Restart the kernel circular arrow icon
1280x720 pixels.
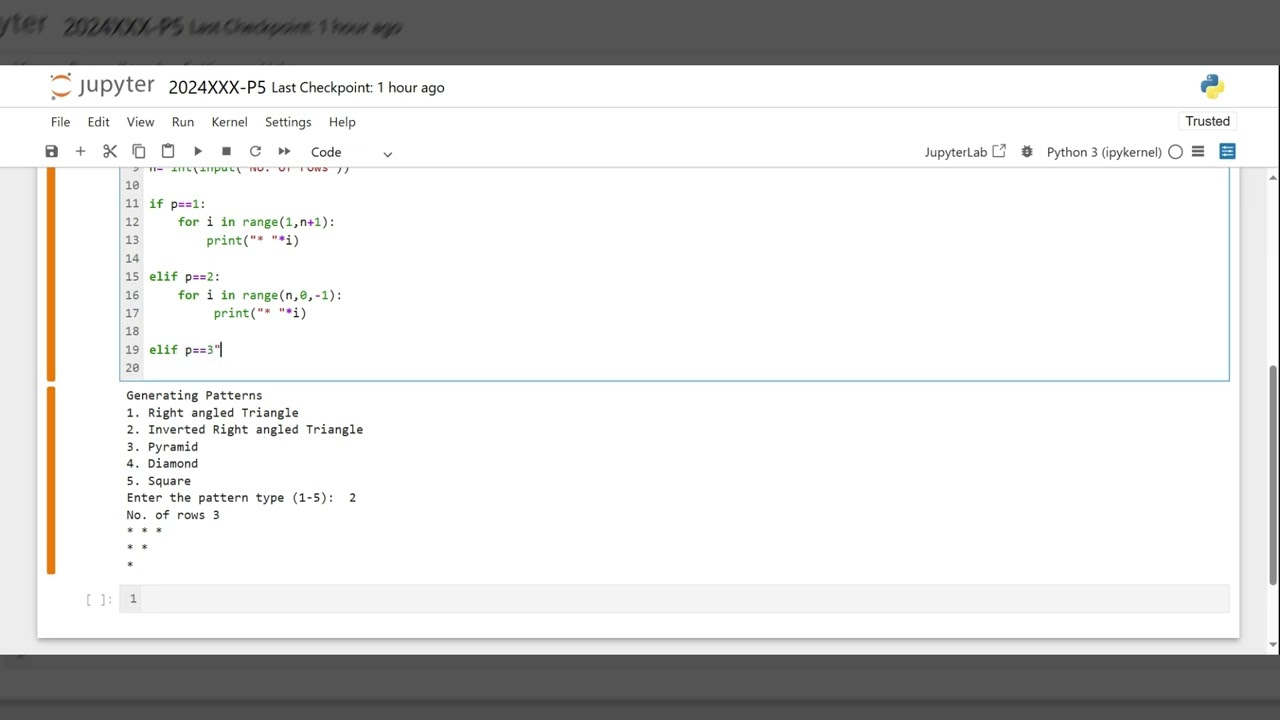click(255, 152)
